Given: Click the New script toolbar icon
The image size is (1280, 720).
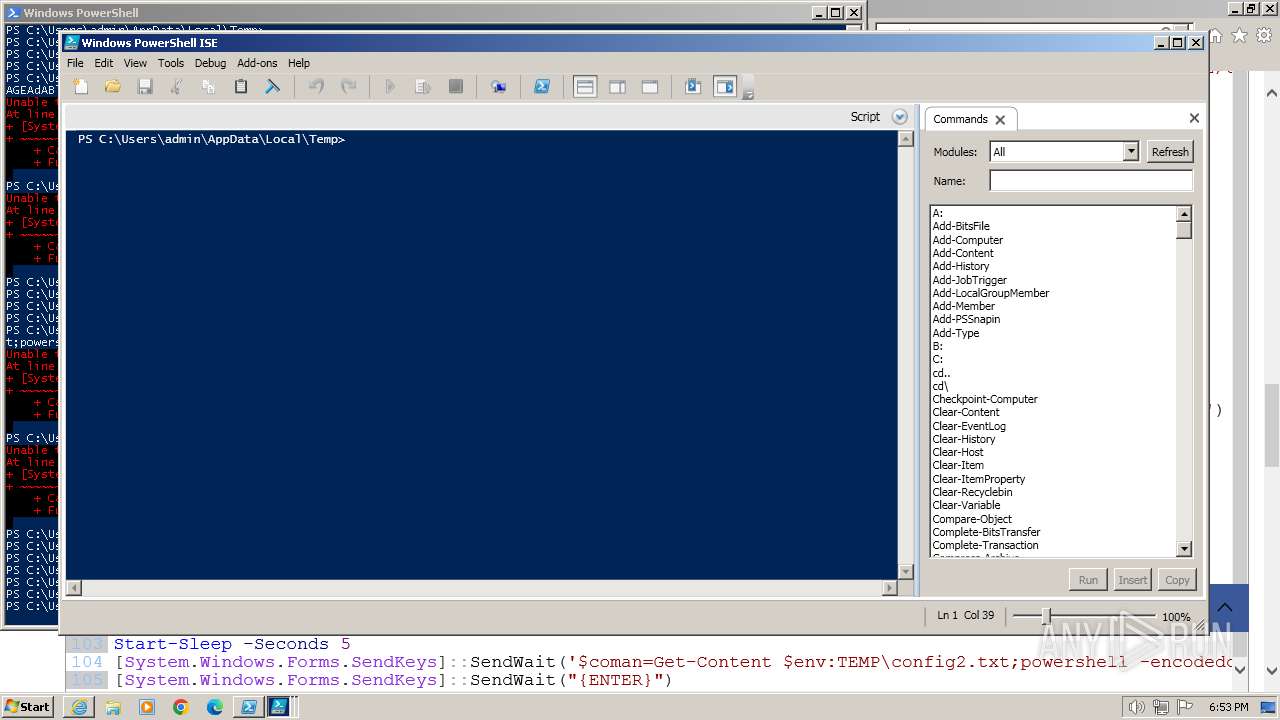Looking at the screenshot, I should [81, 87].
